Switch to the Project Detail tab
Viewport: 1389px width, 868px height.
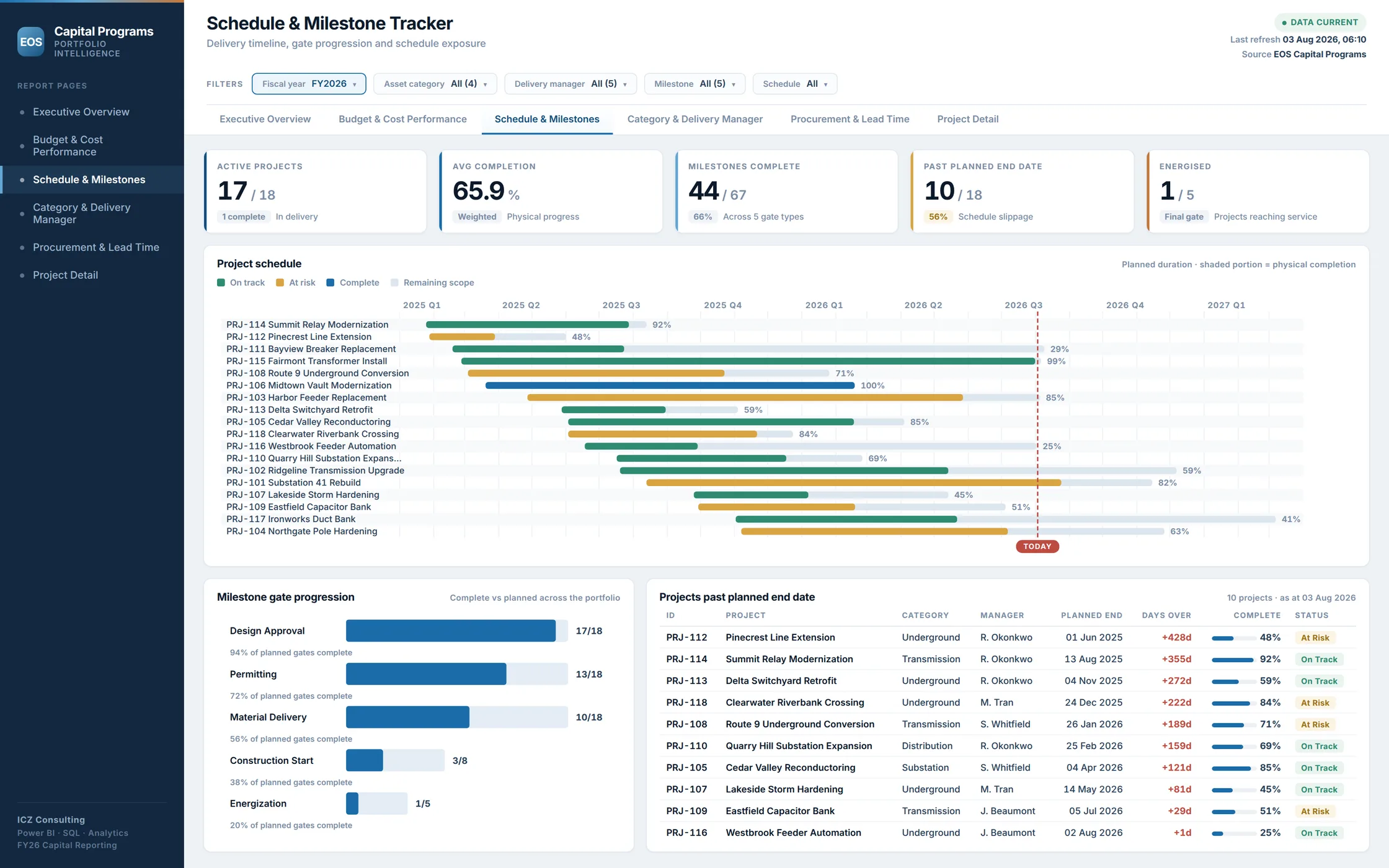[x=967, y=119]
